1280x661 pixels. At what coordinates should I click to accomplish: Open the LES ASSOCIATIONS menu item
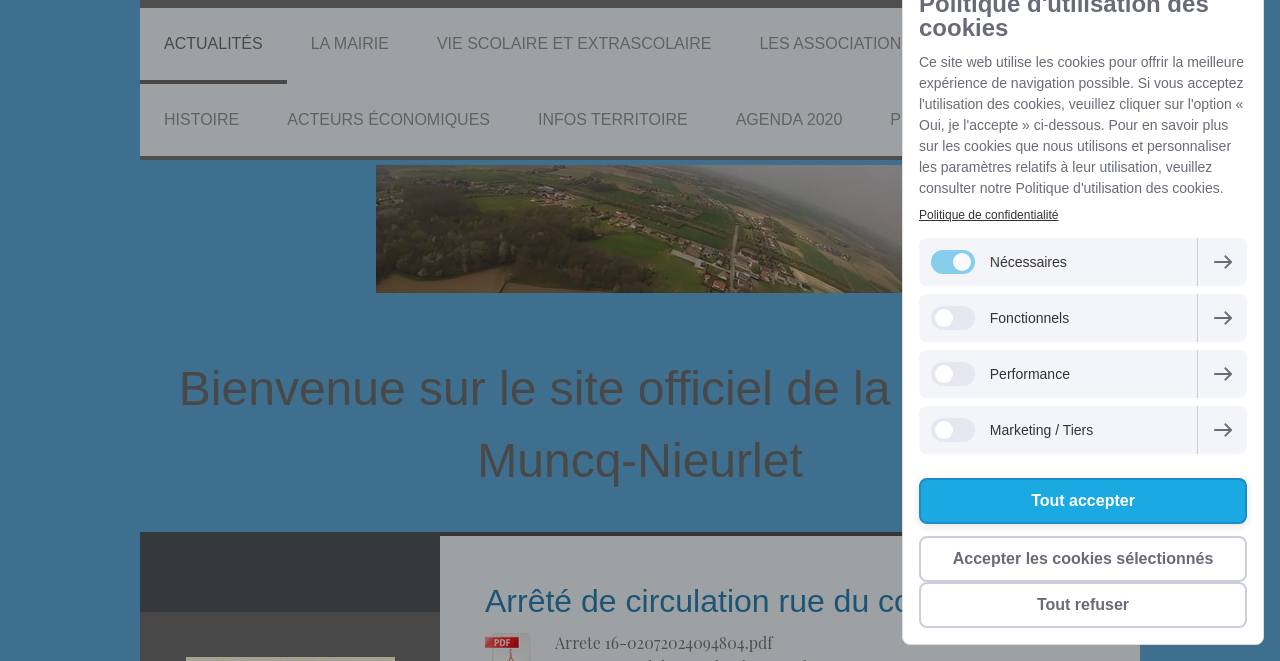[830, 42]
